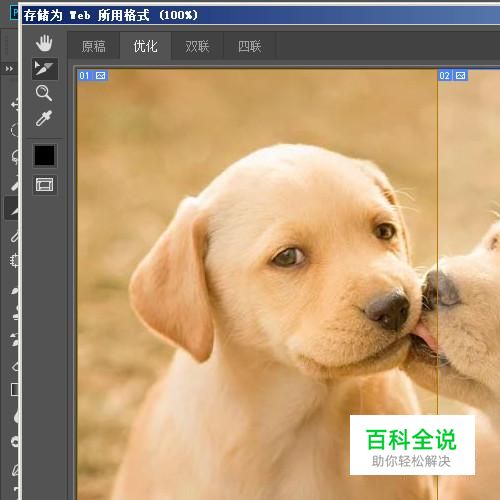Switch to the 双联 tab

click(x=197, y=46)
